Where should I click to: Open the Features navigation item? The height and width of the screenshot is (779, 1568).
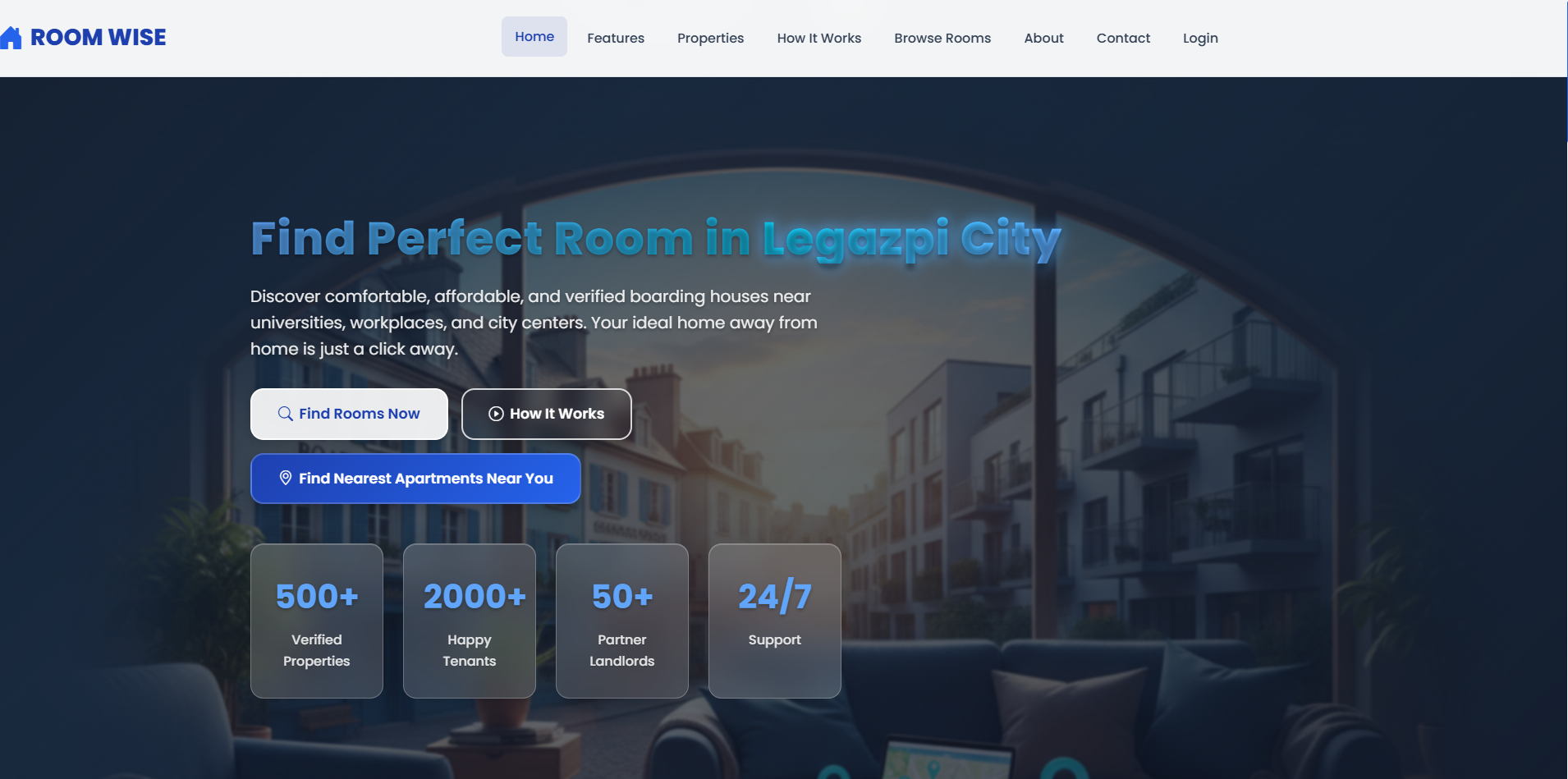pos(615,38)
